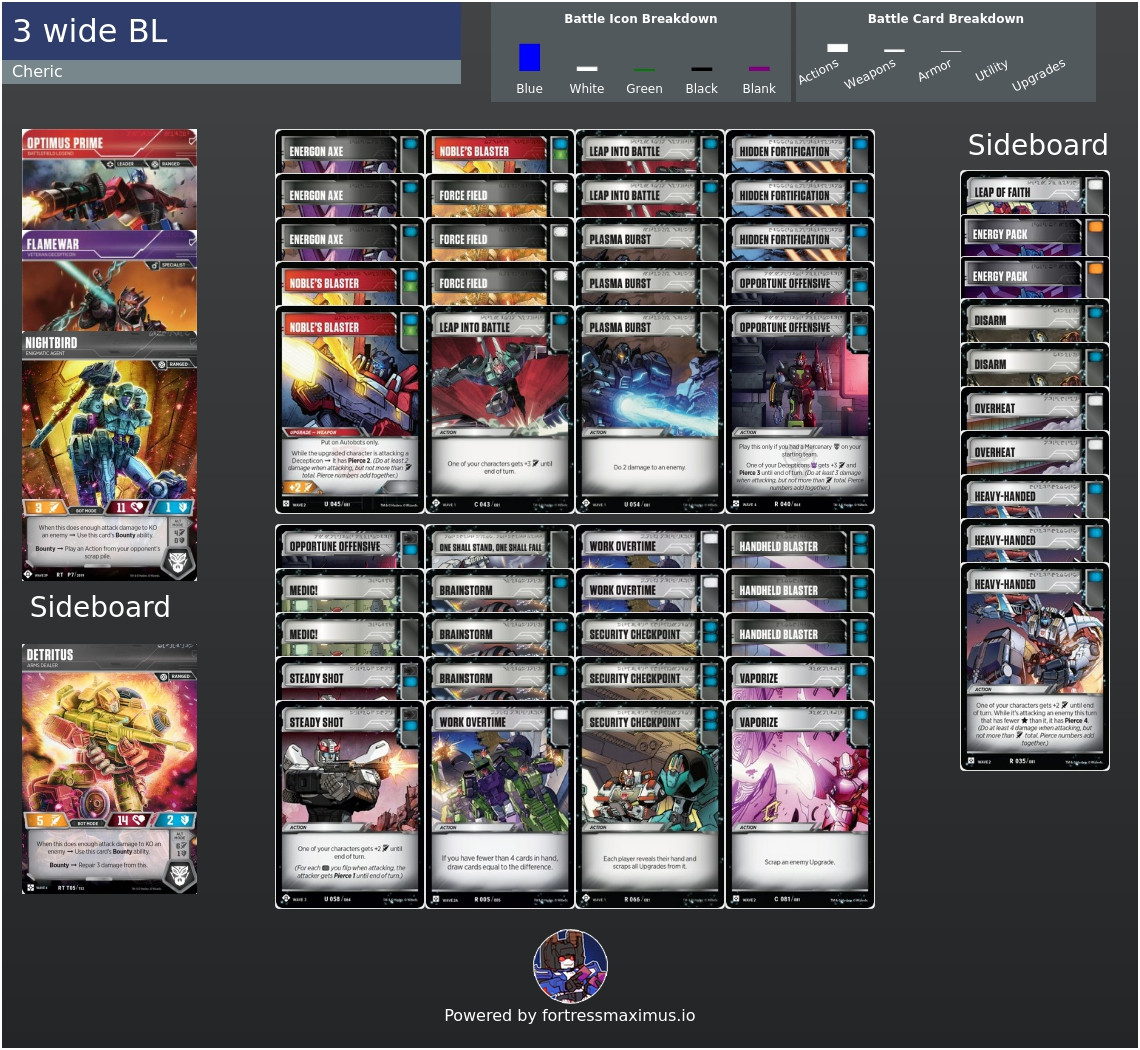The image size is (1140, 1050).
Task: Click the Sideboard heading above Detritus
Action: point(100,607)
